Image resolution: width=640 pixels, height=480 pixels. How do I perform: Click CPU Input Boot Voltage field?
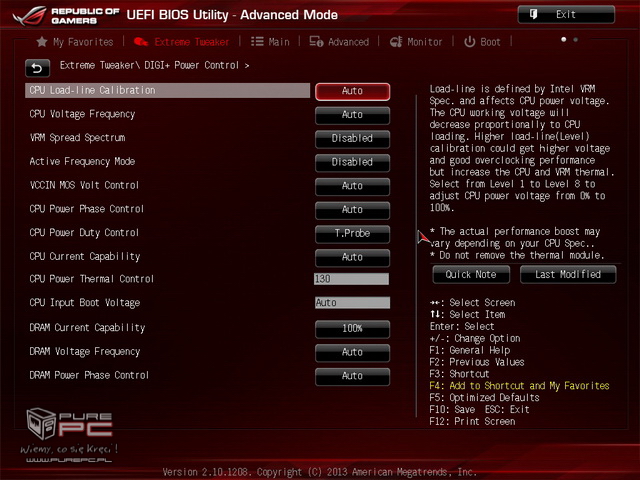coord(352,302)
